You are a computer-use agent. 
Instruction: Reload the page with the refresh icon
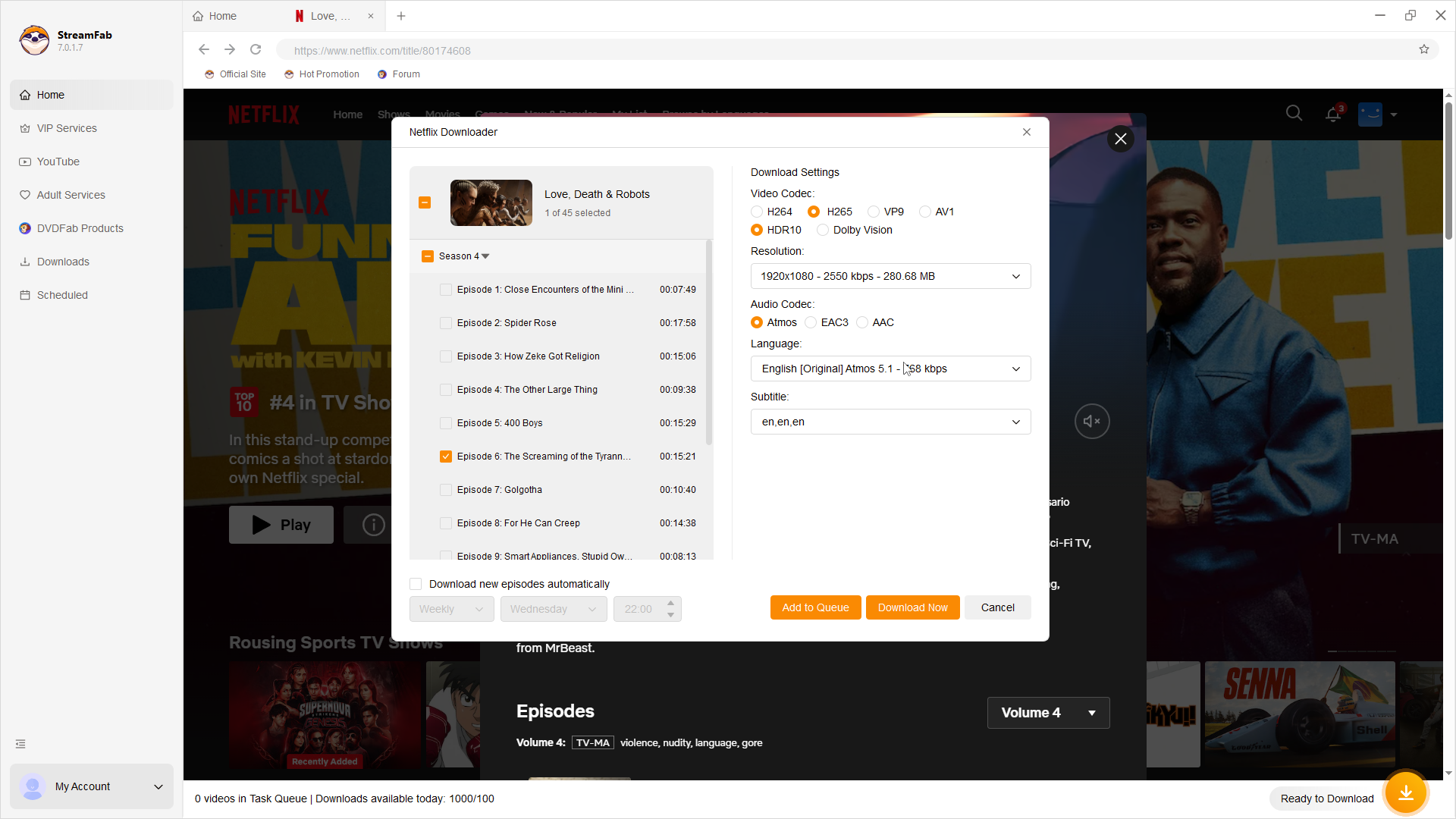click(x=256, y=50)
